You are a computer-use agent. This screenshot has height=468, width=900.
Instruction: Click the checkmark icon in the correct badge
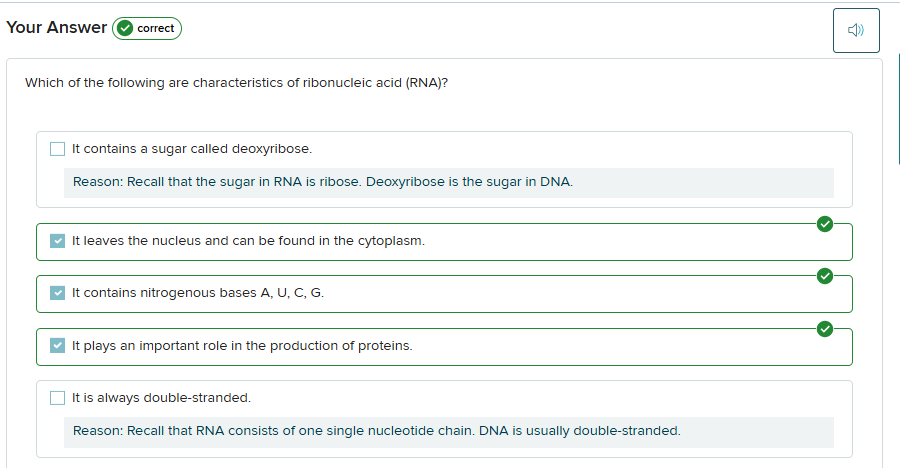point(125,29)
